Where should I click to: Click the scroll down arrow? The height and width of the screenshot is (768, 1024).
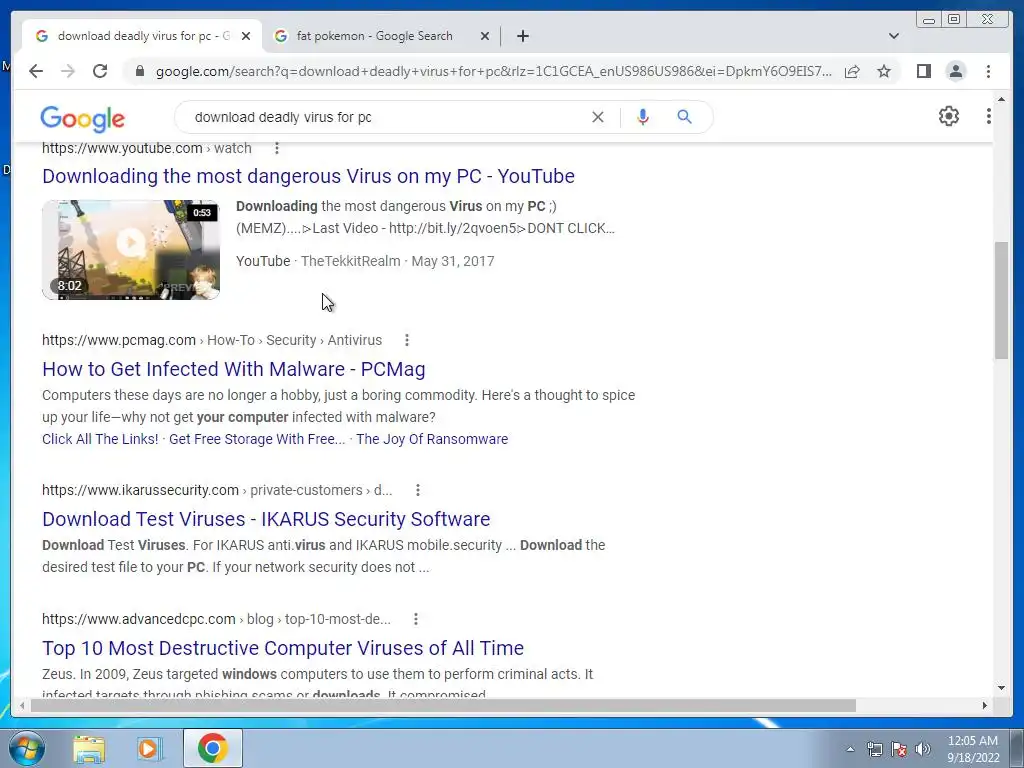click(1001, 687)
